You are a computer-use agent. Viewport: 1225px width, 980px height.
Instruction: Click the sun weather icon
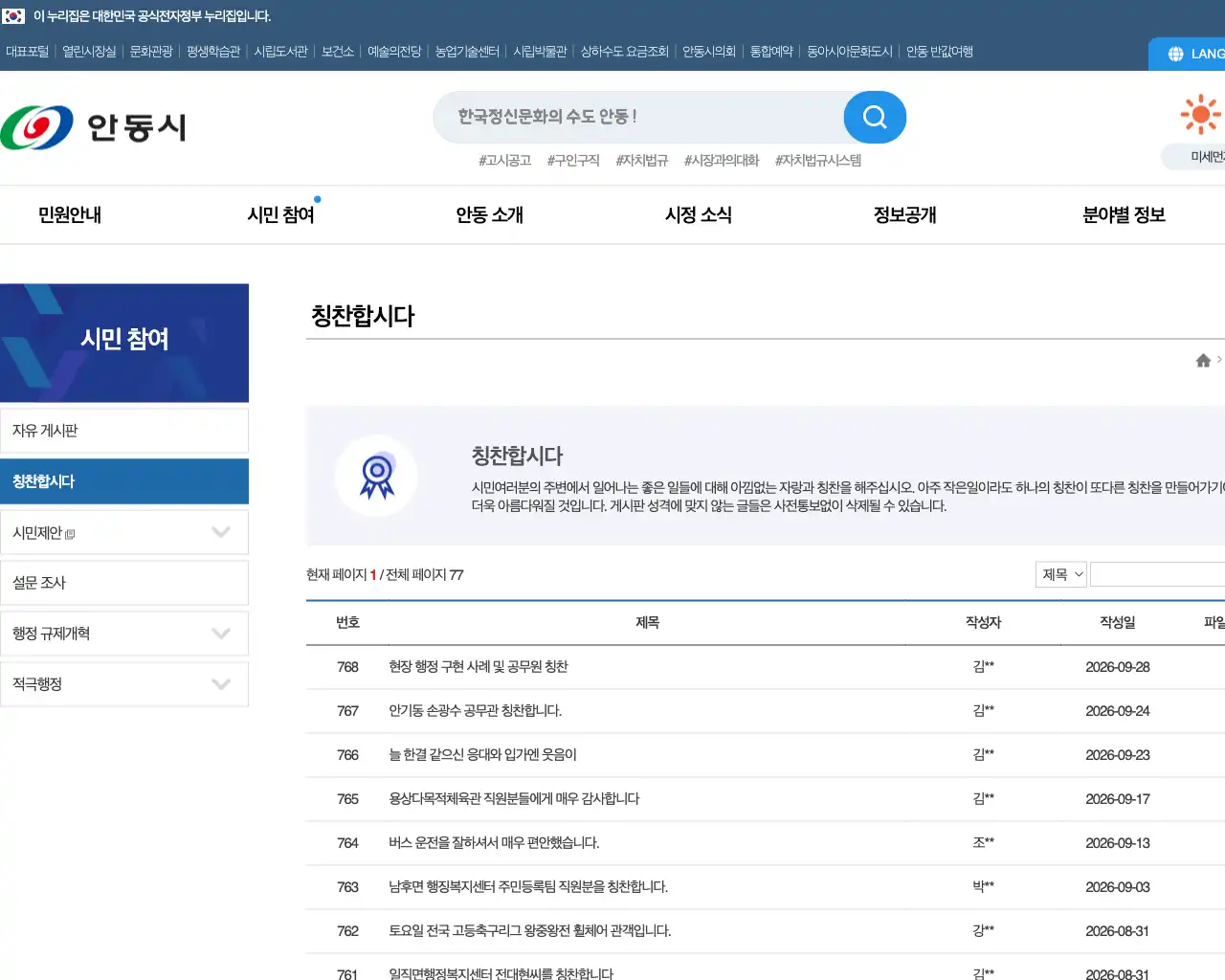(x=1200, y=115)
